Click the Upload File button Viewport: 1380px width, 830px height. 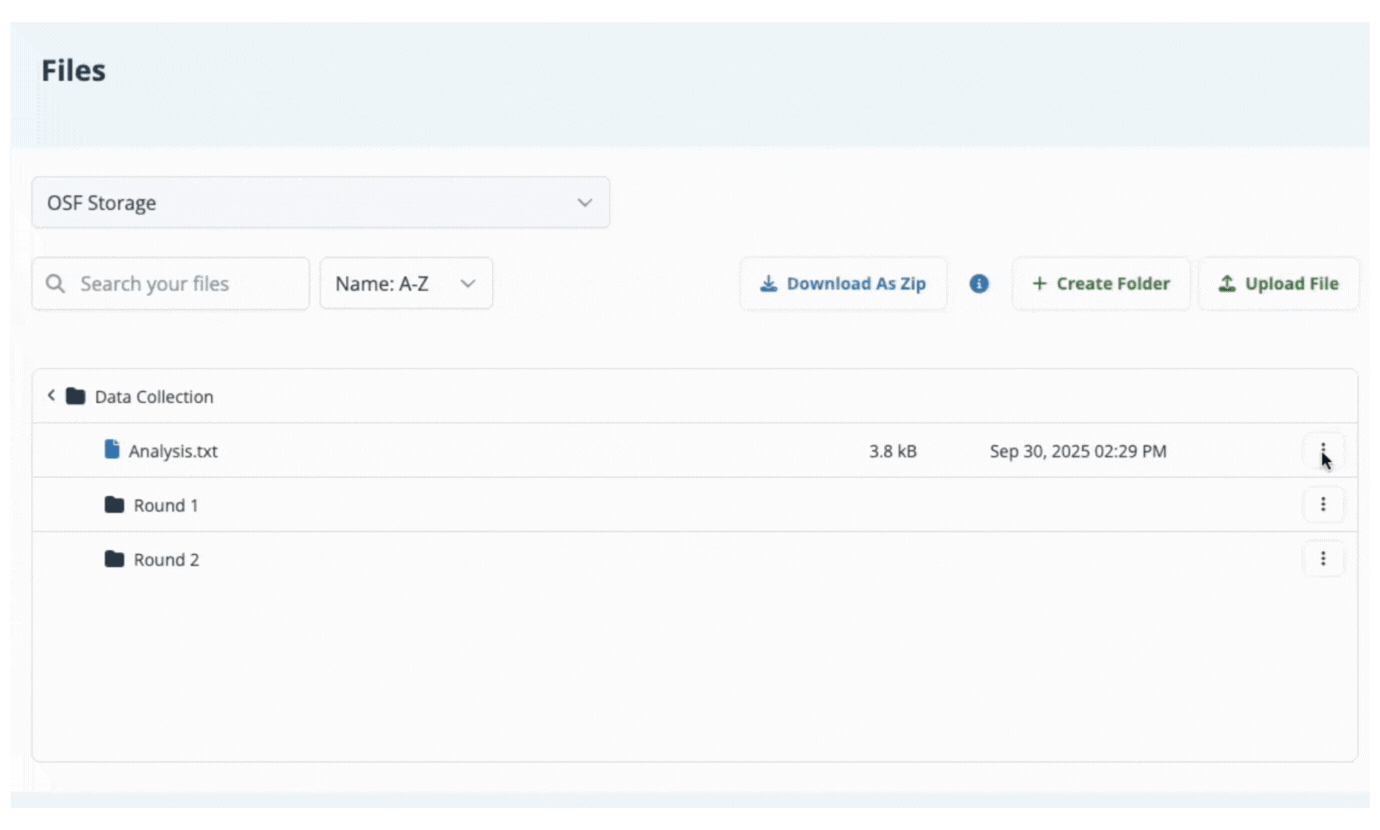pos(1279,284)
